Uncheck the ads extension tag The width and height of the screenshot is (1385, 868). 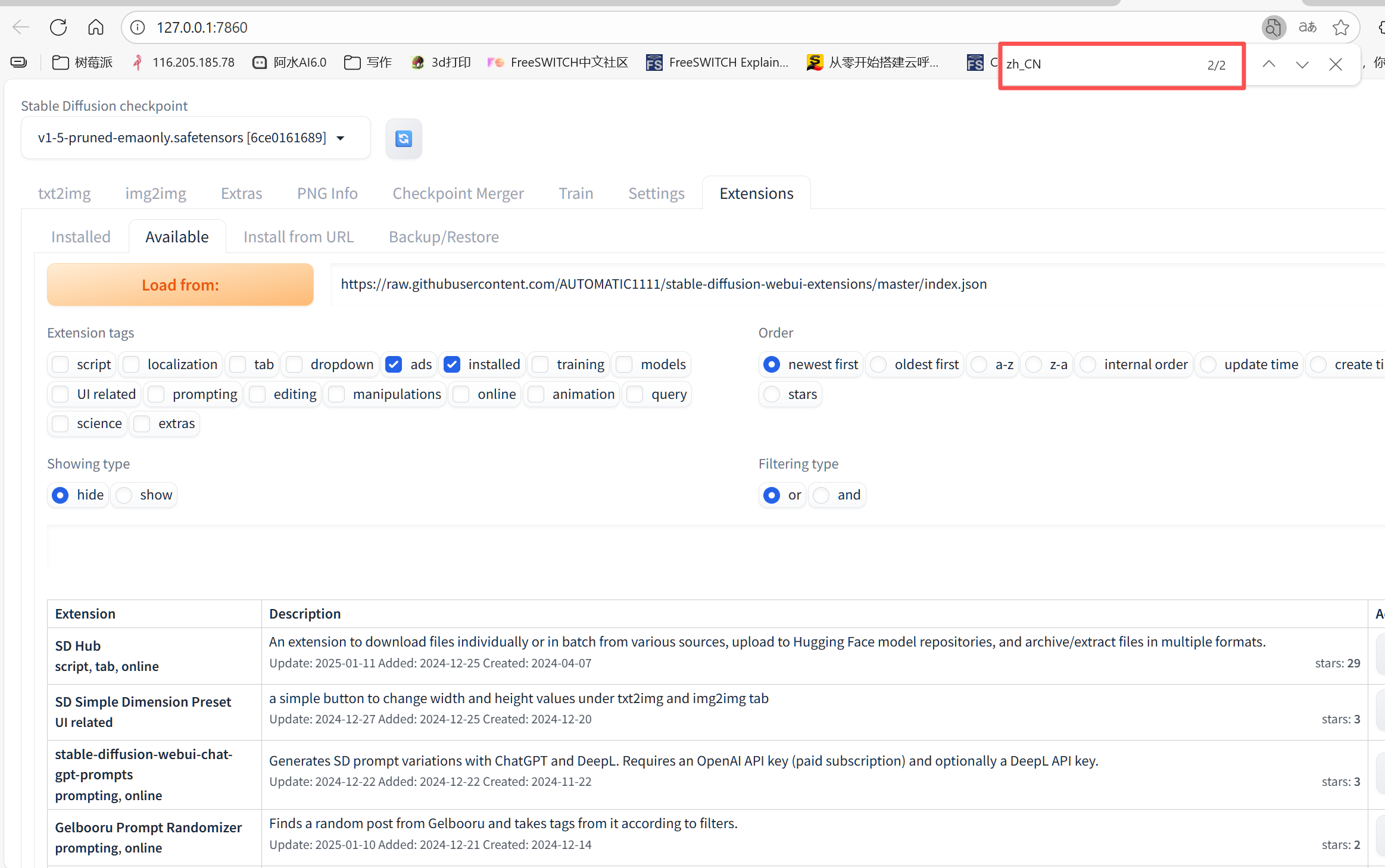pyautogui.click(x=394, y=364)
